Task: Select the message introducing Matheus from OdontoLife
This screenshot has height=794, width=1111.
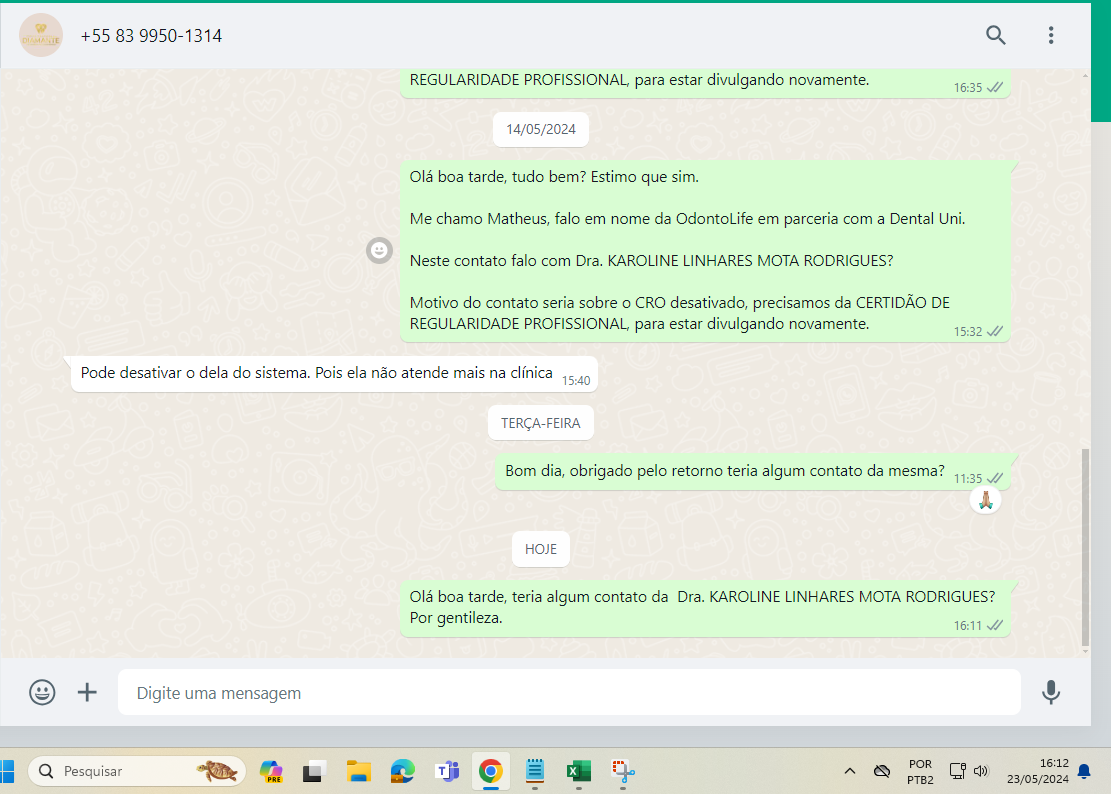Action: (705, 251)
